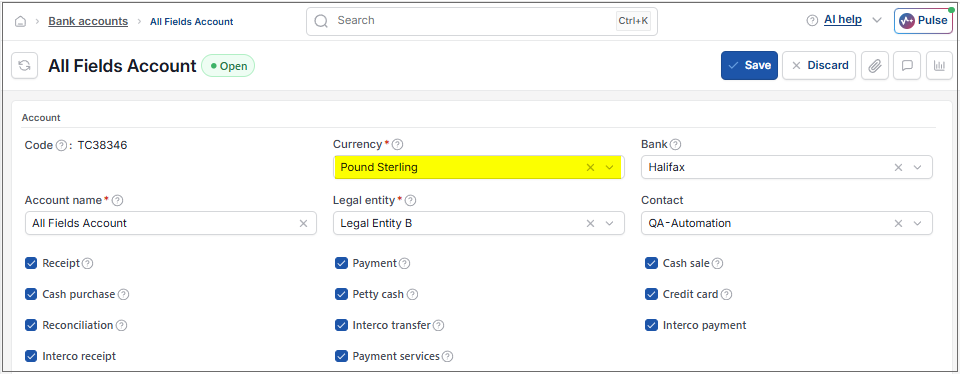Expand the Contact dropdown chevron
The height and width of the screenshot is (374, 960).
pyautogui.click(x=917, y=223)
